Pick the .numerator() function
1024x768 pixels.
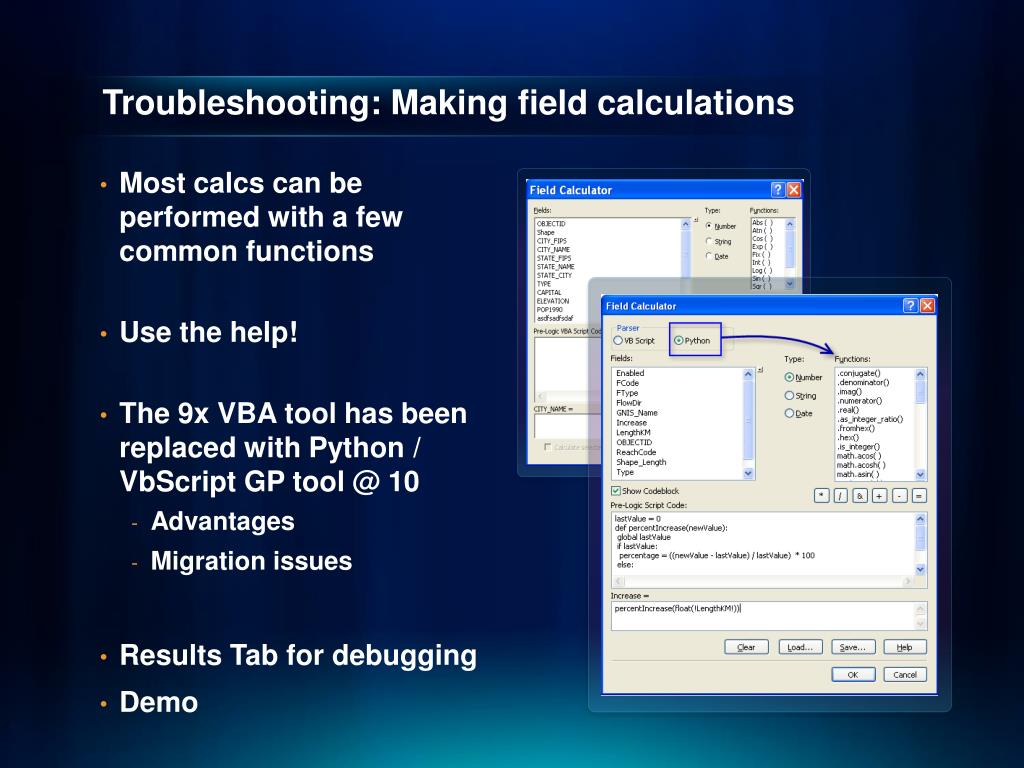859,400
